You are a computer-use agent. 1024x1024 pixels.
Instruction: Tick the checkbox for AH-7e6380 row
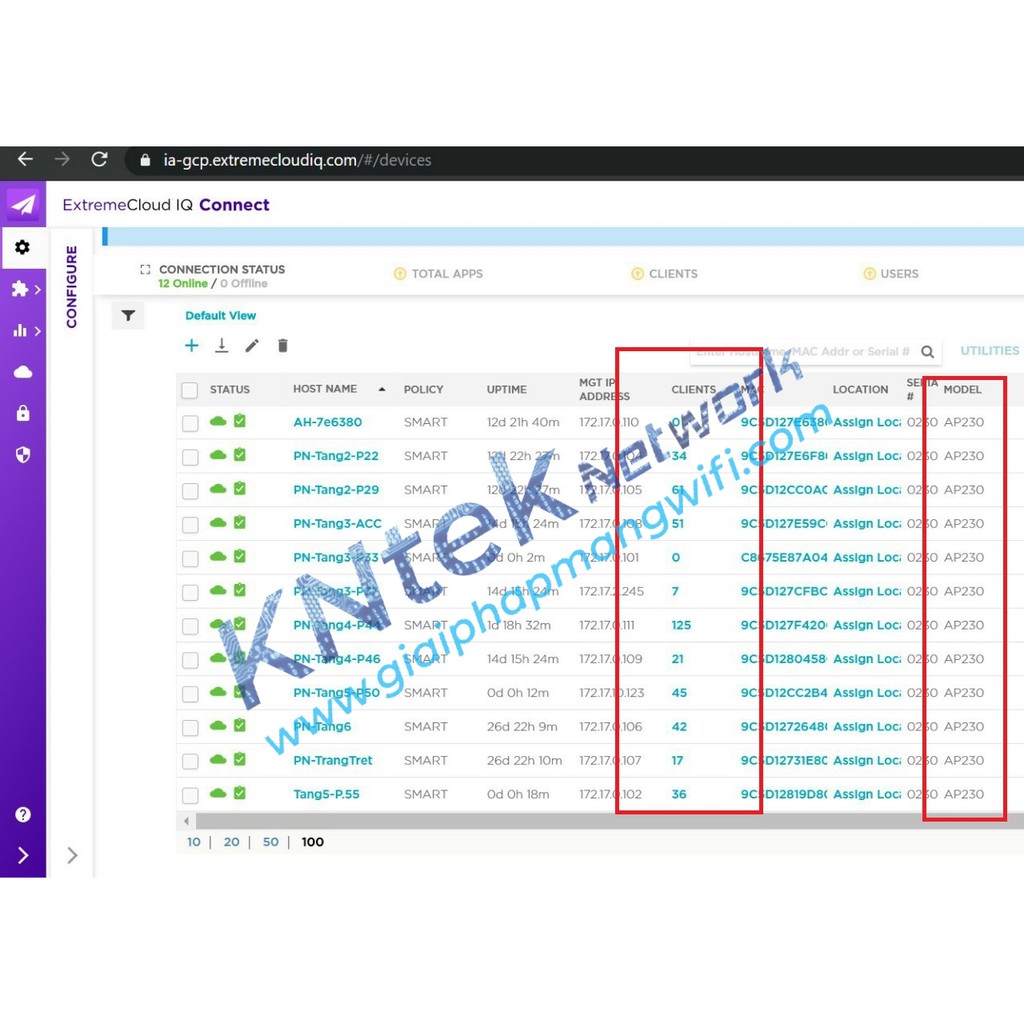190,423
